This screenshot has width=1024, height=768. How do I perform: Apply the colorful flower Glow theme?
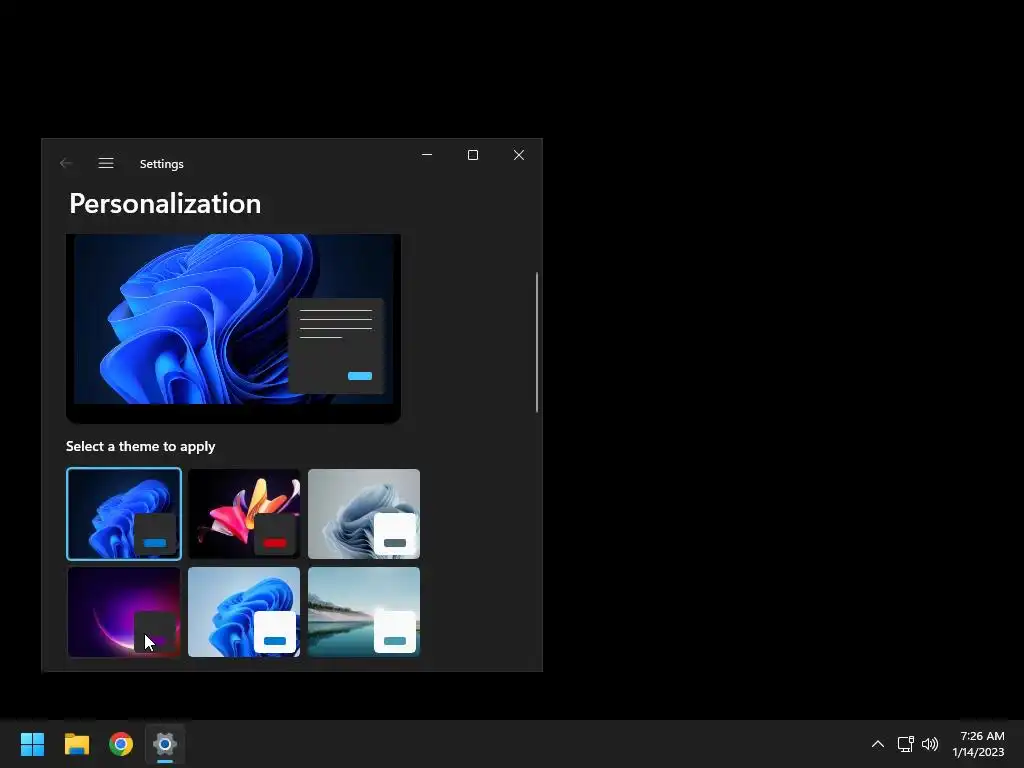[244, 514]
